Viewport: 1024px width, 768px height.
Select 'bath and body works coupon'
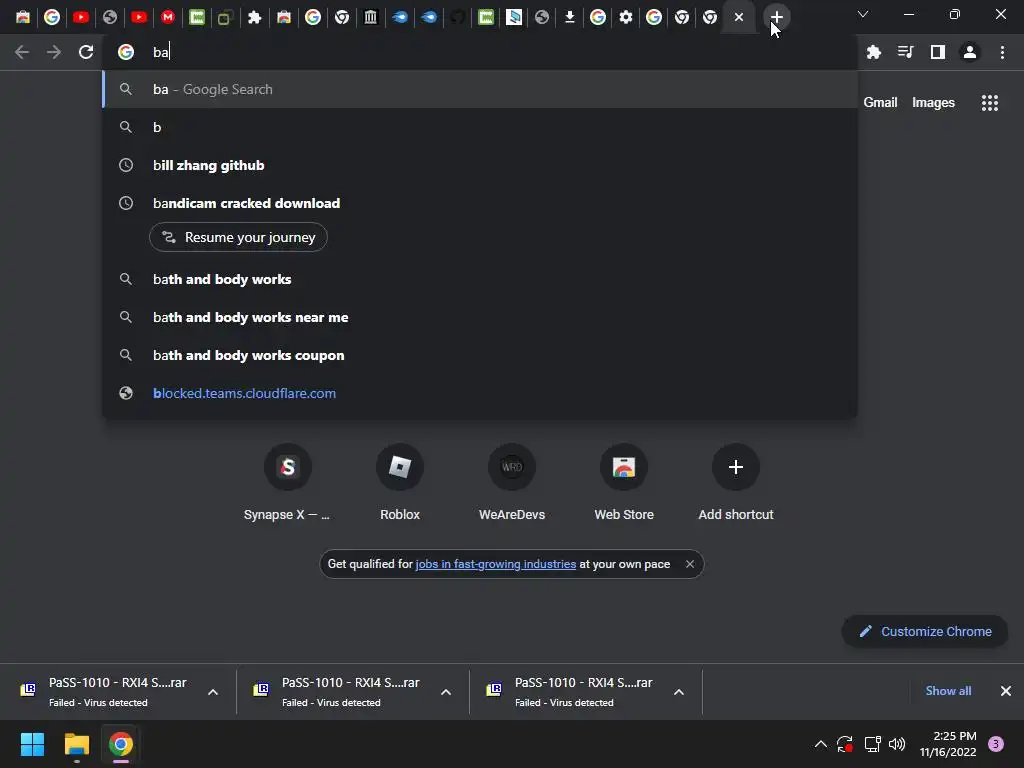pyautogui.click(x=480, y=355)
